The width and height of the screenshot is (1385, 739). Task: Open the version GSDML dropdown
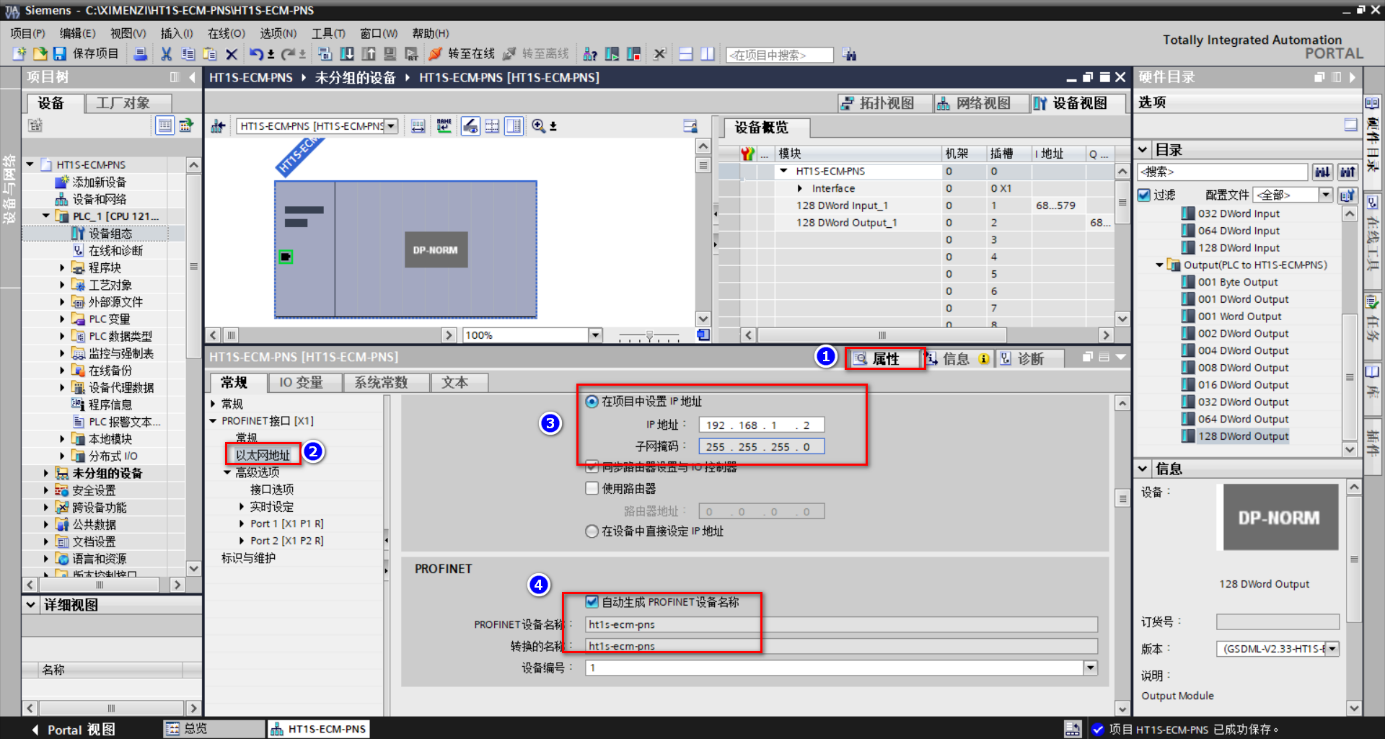(1332, 649)
